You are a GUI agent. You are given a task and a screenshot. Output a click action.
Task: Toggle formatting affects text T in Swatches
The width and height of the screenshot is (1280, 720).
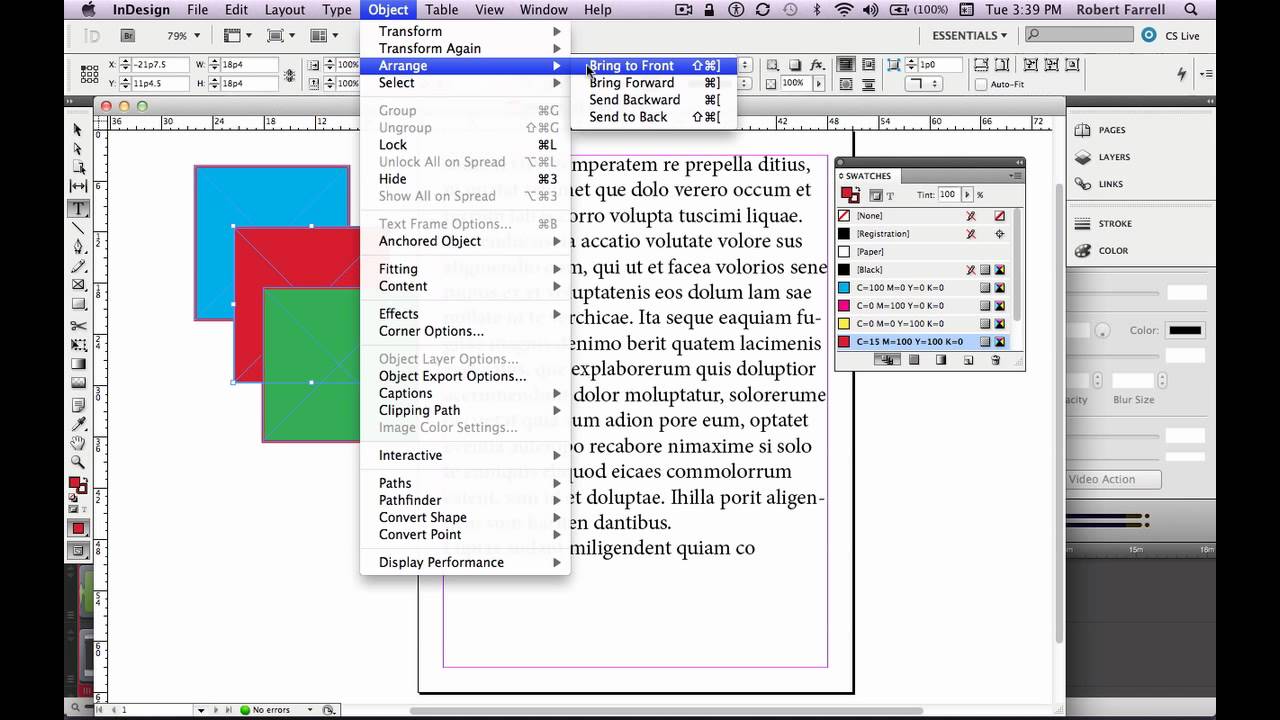(890, 196)
